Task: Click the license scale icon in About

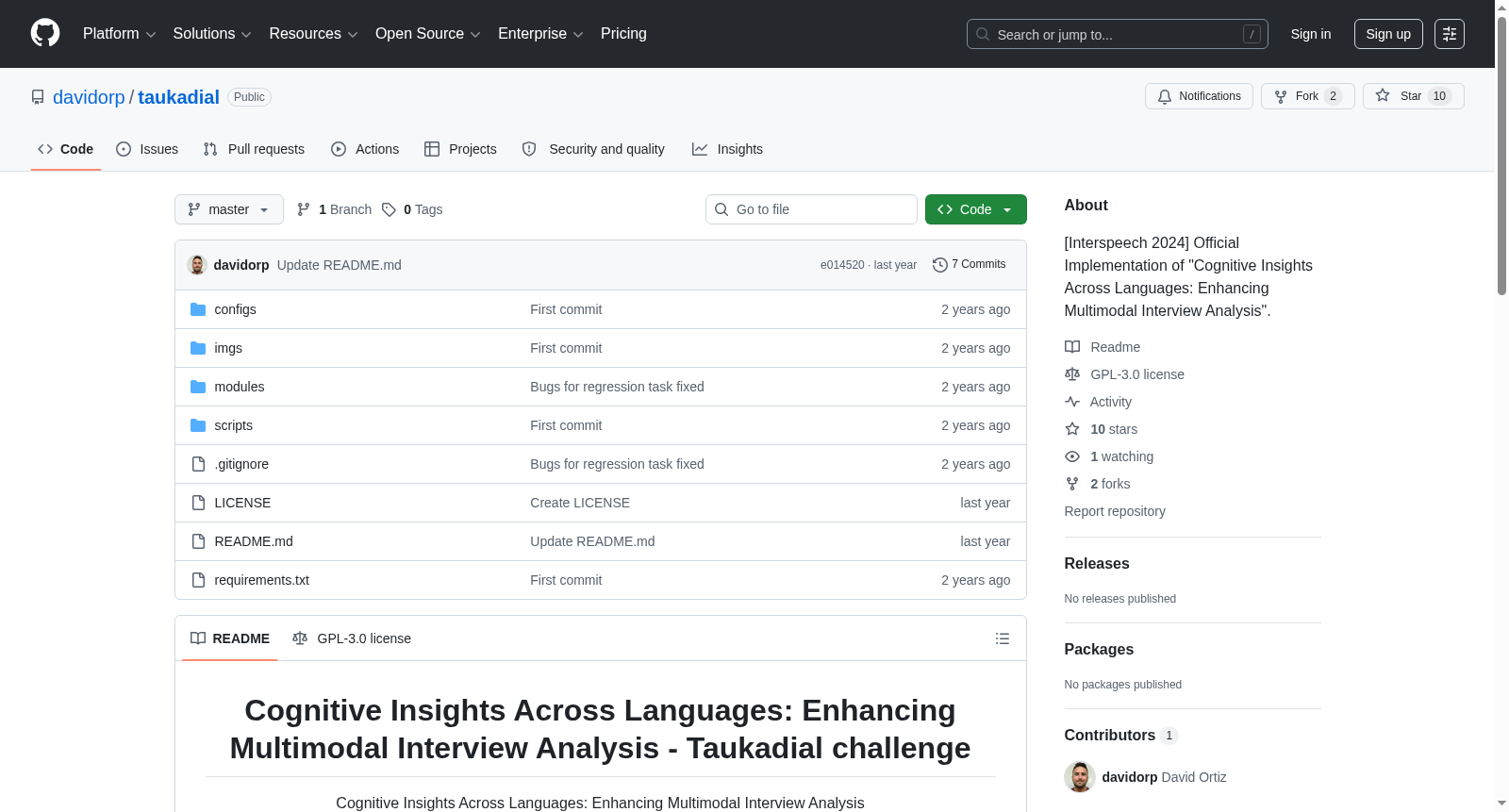Action: (1072, 374)
